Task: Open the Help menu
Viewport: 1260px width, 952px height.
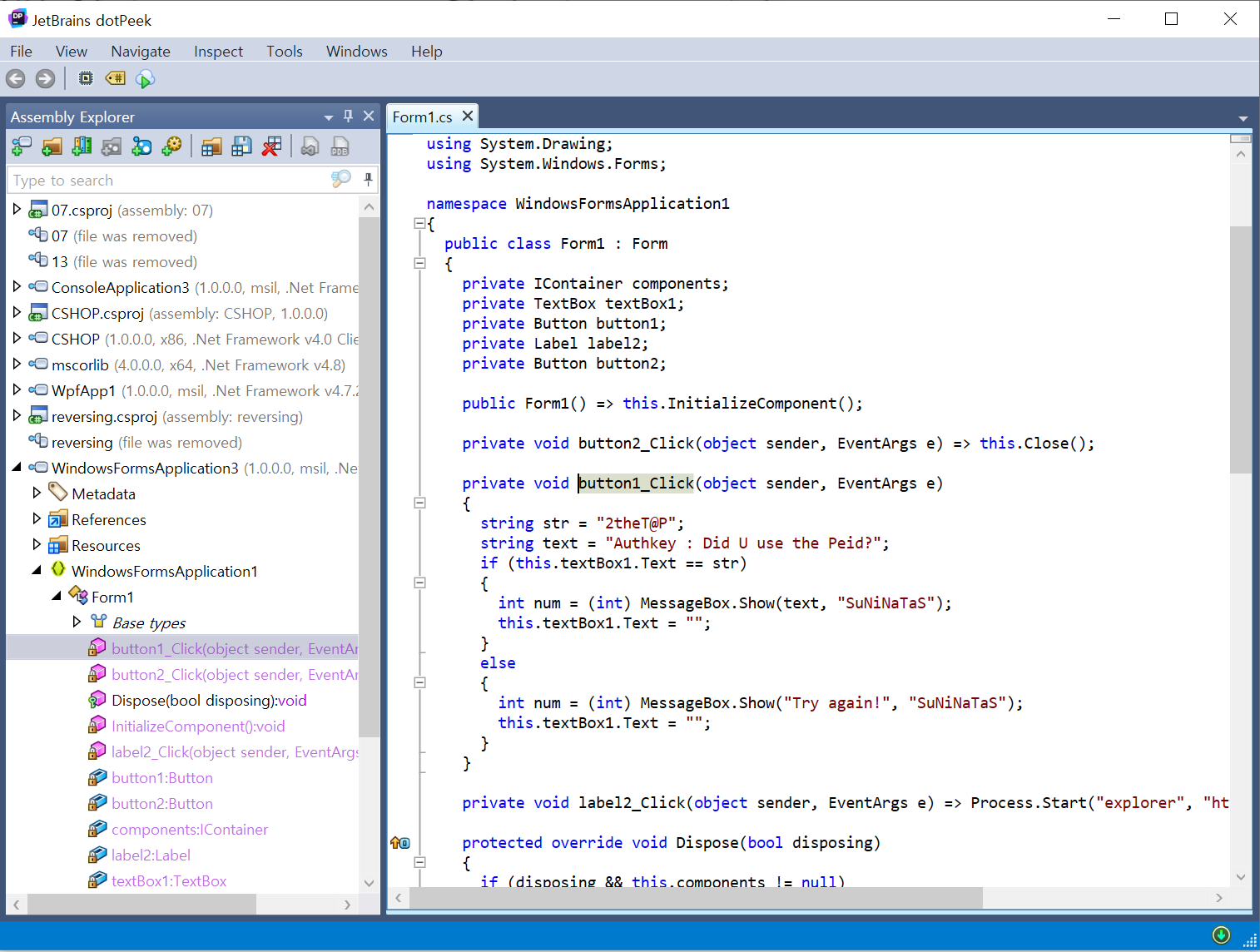Action: click(x=426, y=51)
